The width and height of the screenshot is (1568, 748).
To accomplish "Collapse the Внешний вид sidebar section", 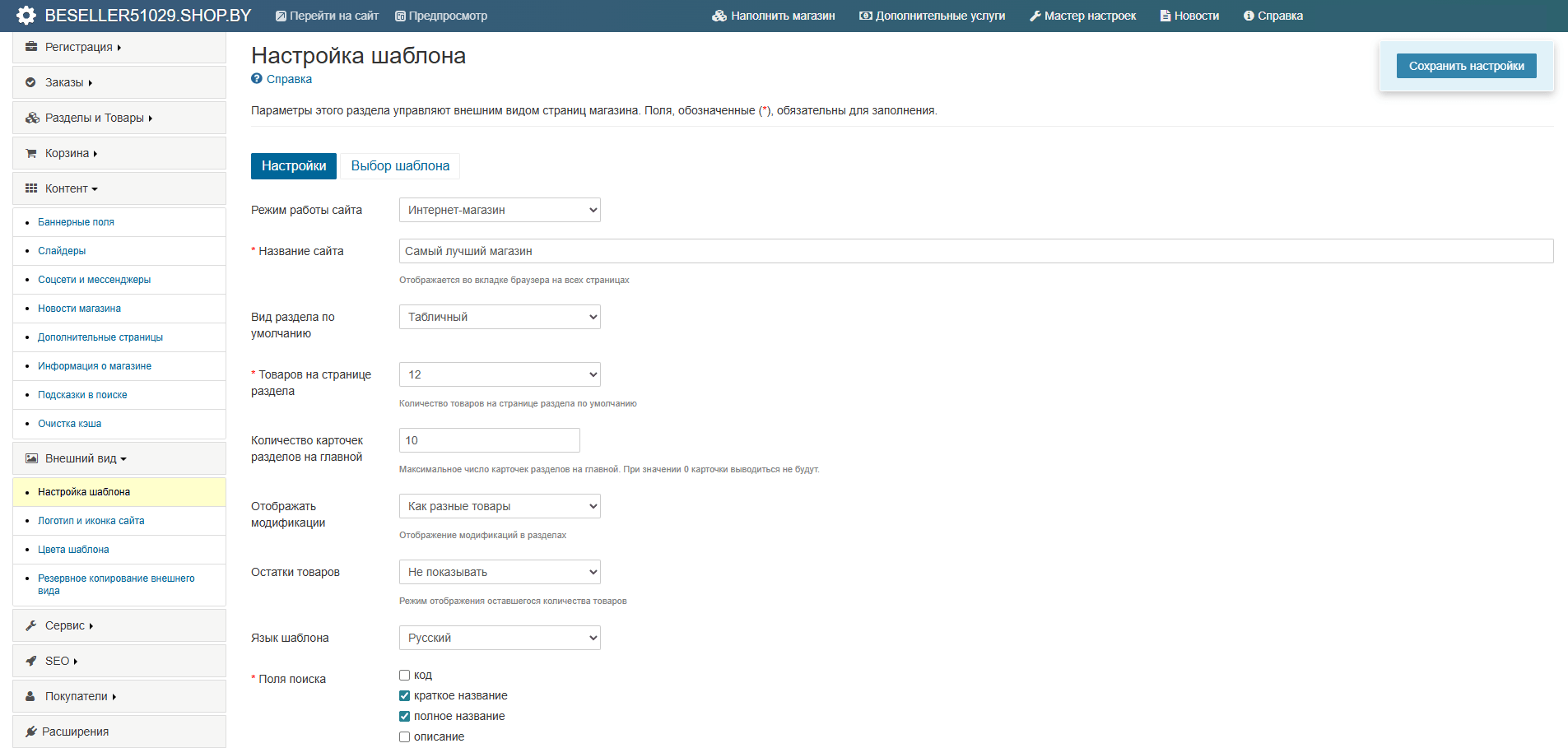I will click(86, 458).
